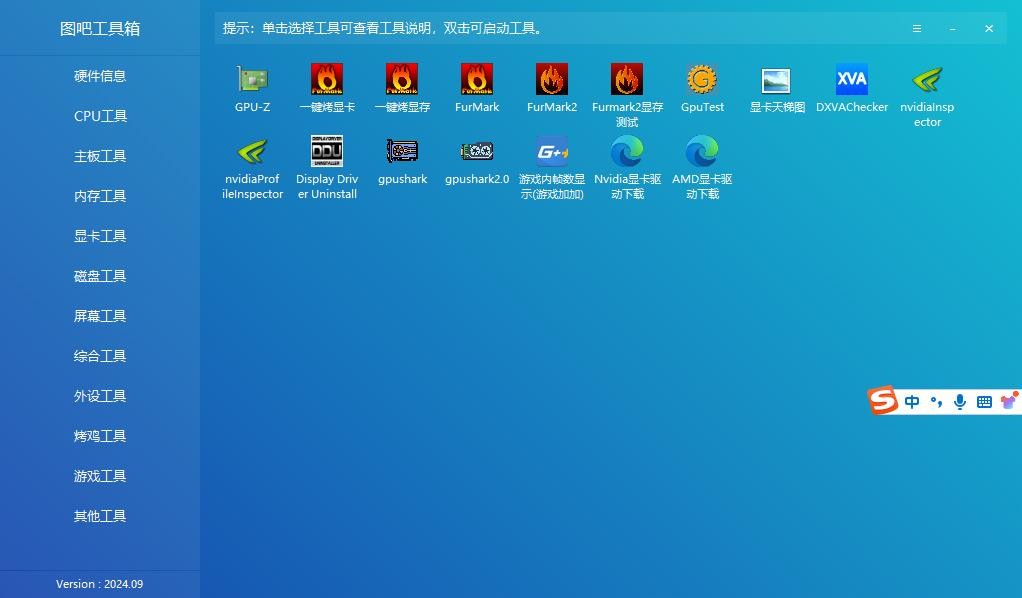The width and height of the screenshot is (1022, 598).
Task: Click the 图吧工具箱 title text
Action: [x=100, y=29]
